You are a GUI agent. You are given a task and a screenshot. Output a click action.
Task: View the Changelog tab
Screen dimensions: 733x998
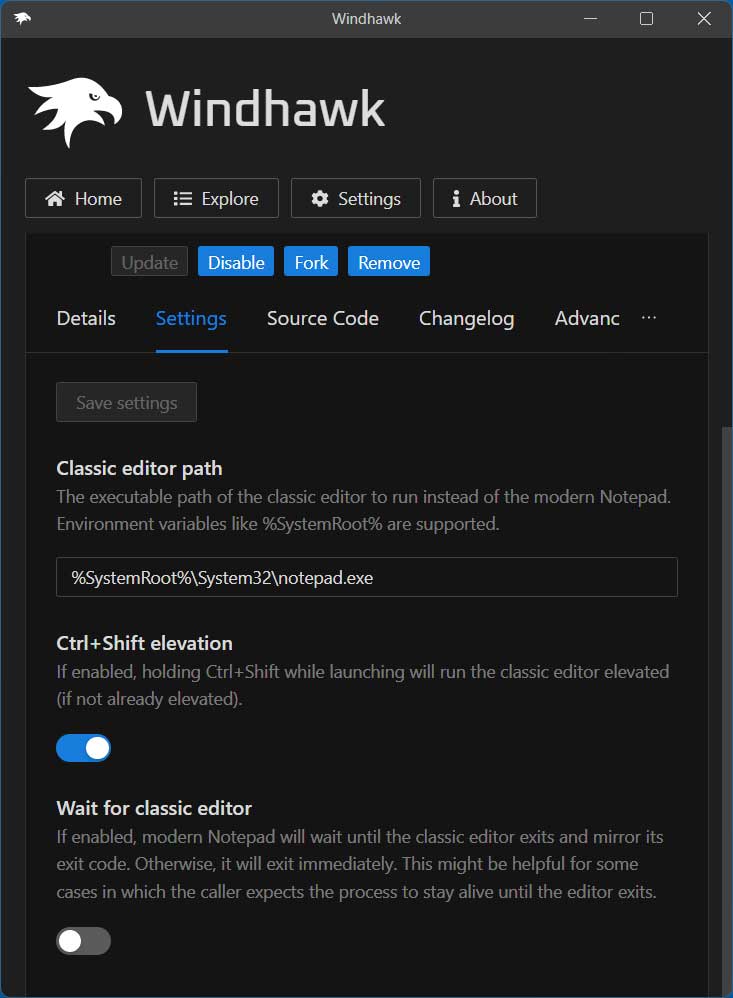466,318
